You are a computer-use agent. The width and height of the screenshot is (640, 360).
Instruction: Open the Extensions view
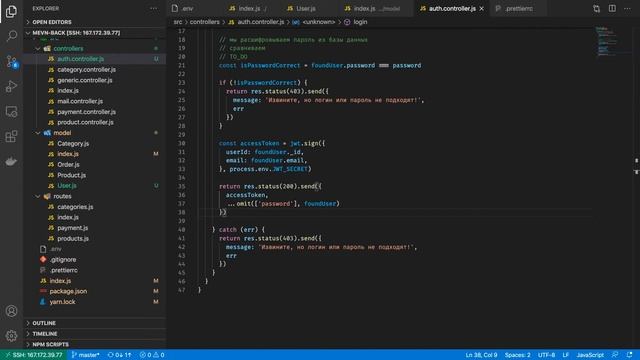[x=11, y=136]
